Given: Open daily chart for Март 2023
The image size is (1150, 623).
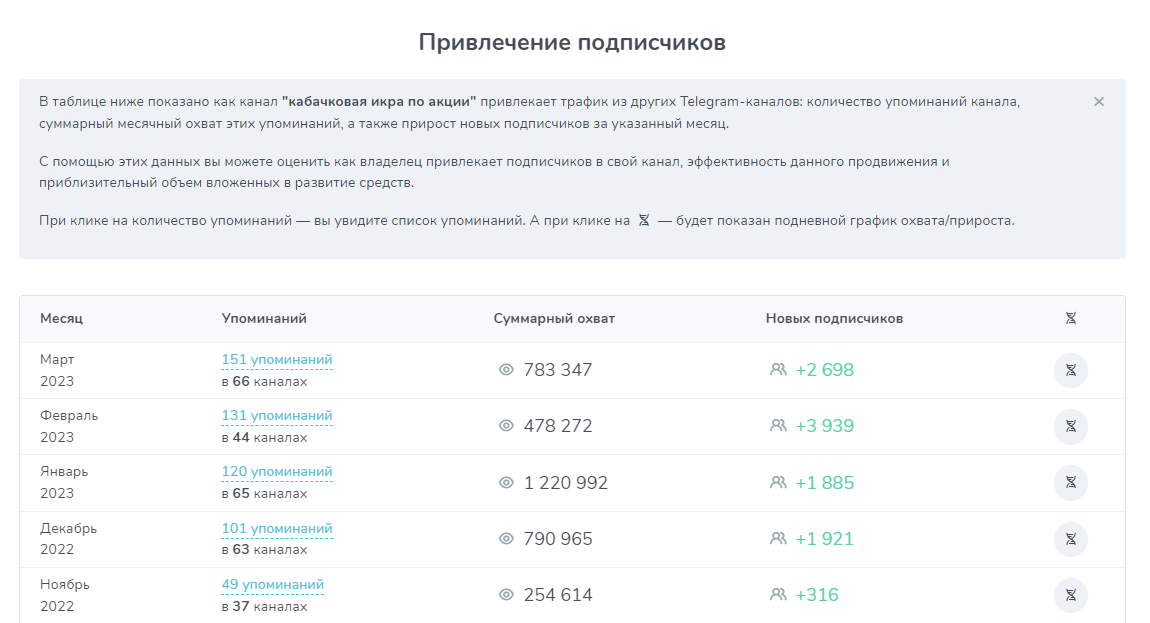Looking at the screenshot, I should pyautogui.click(x=1070, y=370).
